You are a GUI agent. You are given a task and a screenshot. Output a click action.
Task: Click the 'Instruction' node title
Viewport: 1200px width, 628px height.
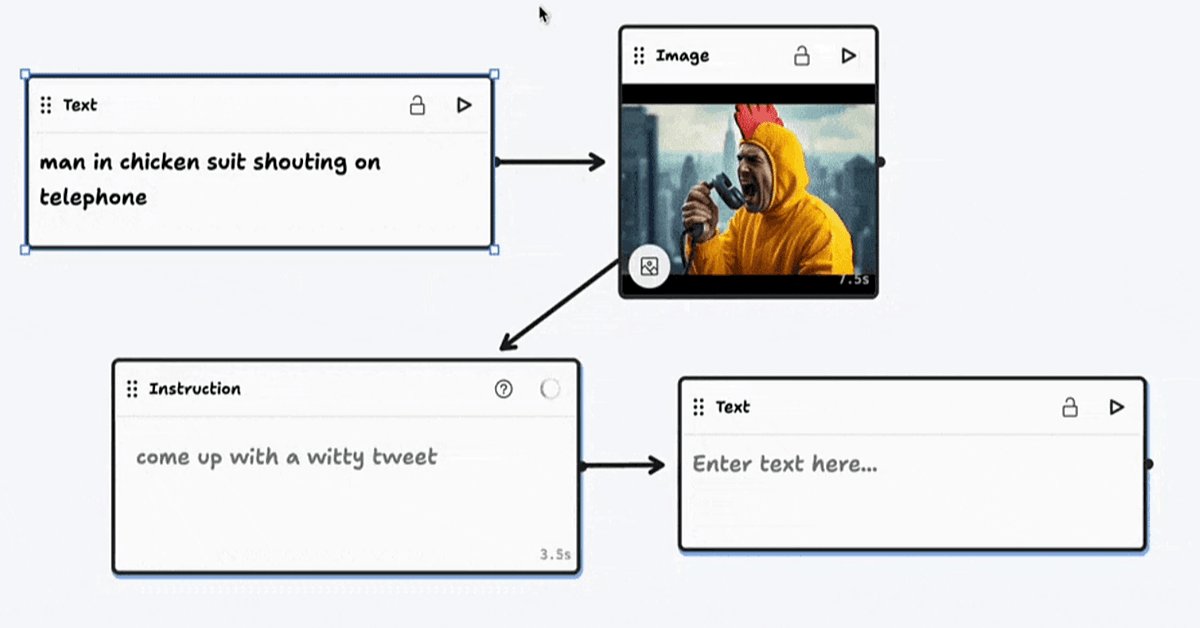pyautogui.click(x=195, y=389)
